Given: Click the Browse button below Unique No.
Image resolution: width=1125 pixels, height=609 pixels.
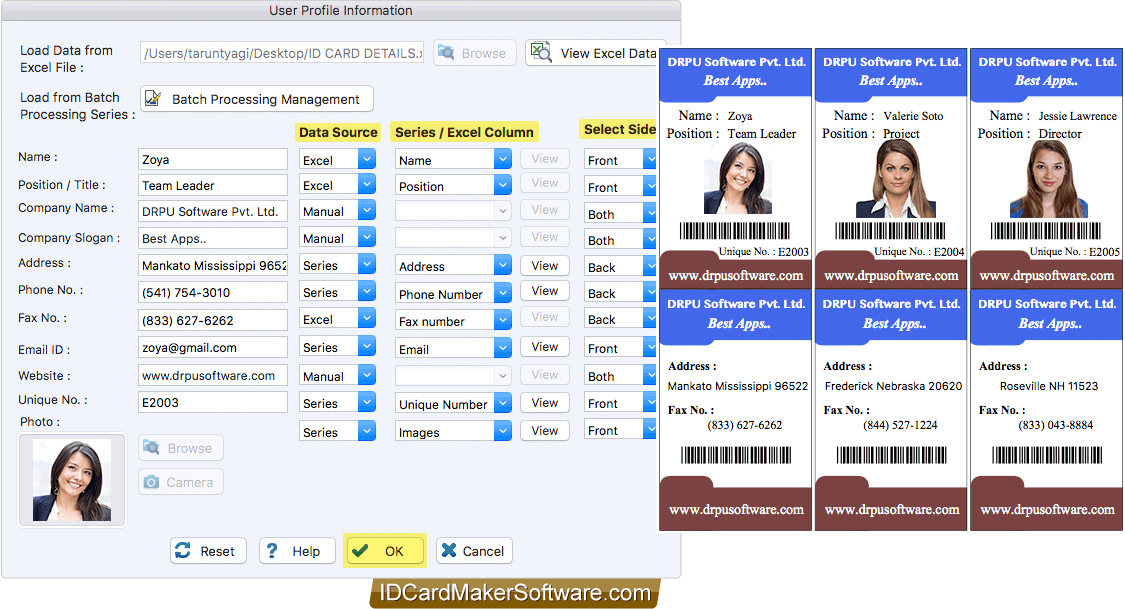Looking at the screenshot, I should [x=181, y=448].
